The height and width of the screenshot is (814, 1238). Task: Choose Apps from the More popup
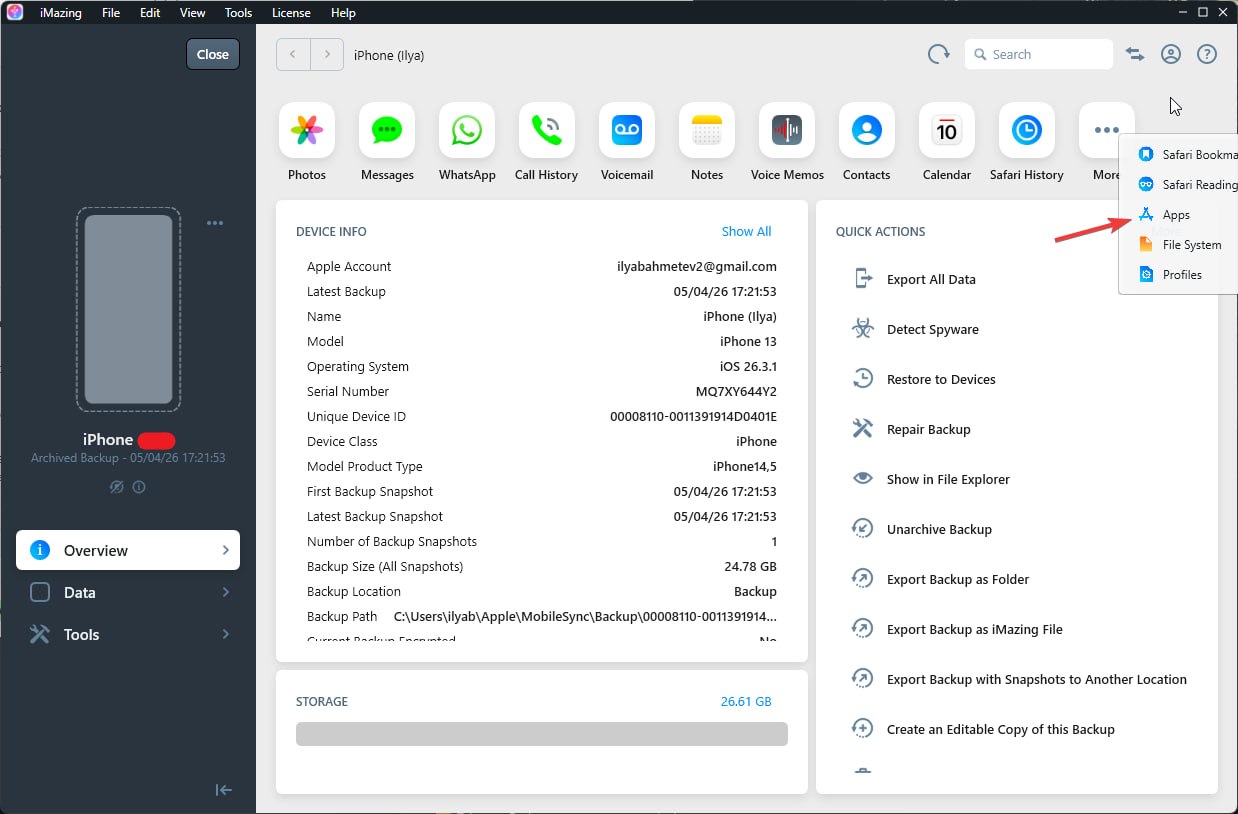pos(1179,214)
